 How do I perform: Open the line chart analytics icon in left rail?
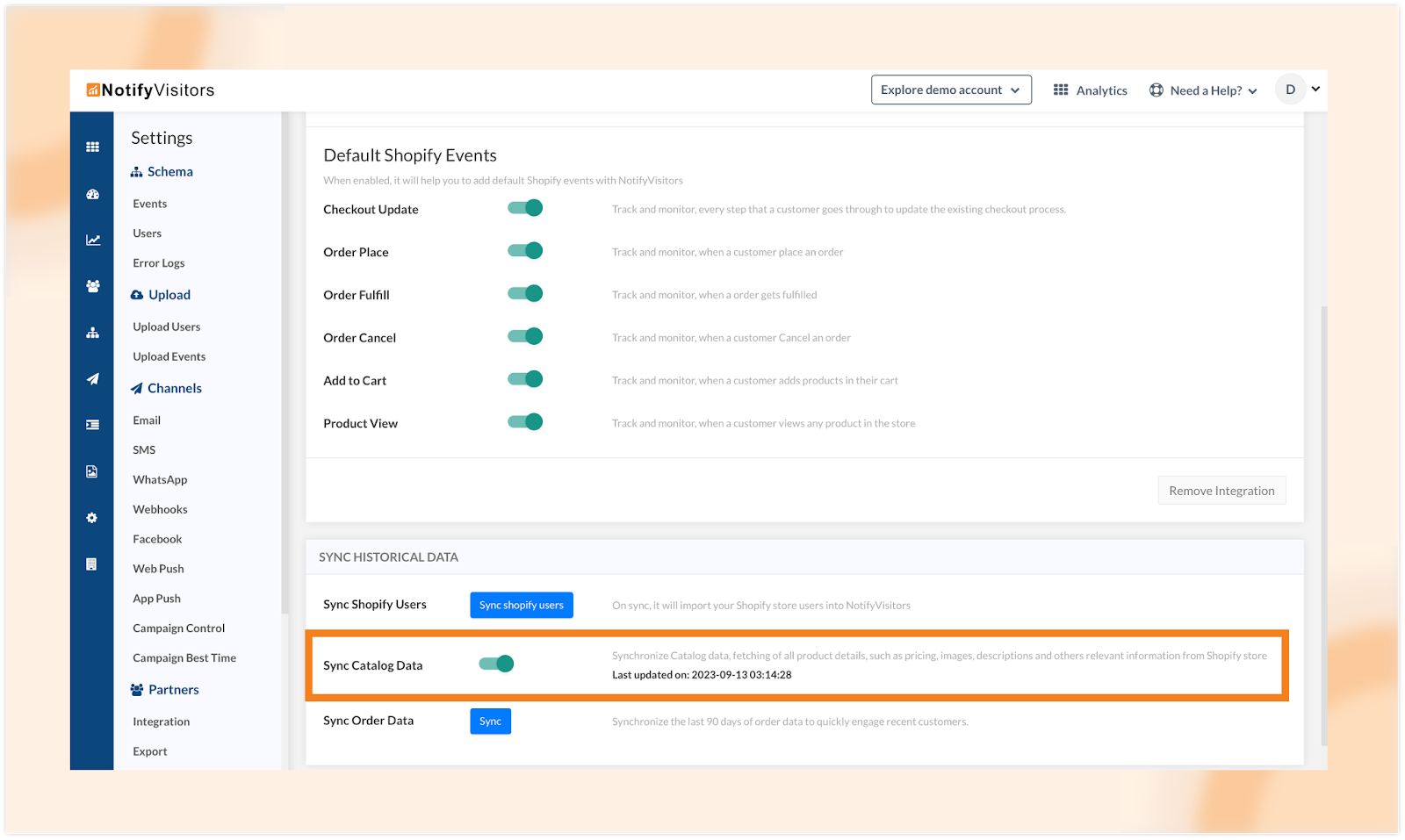(92, 240)
